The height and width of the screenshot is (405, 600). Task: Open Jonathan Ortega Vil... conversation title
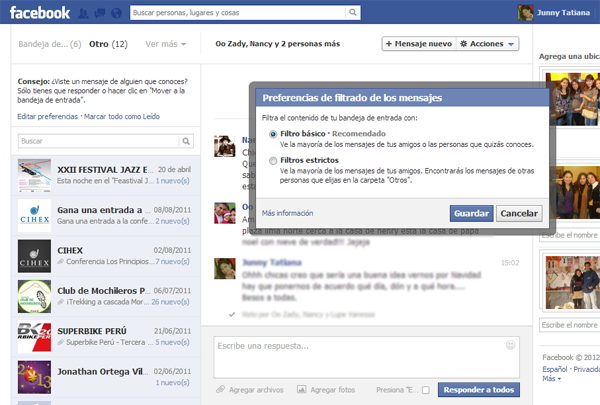(x=103, y=372)
